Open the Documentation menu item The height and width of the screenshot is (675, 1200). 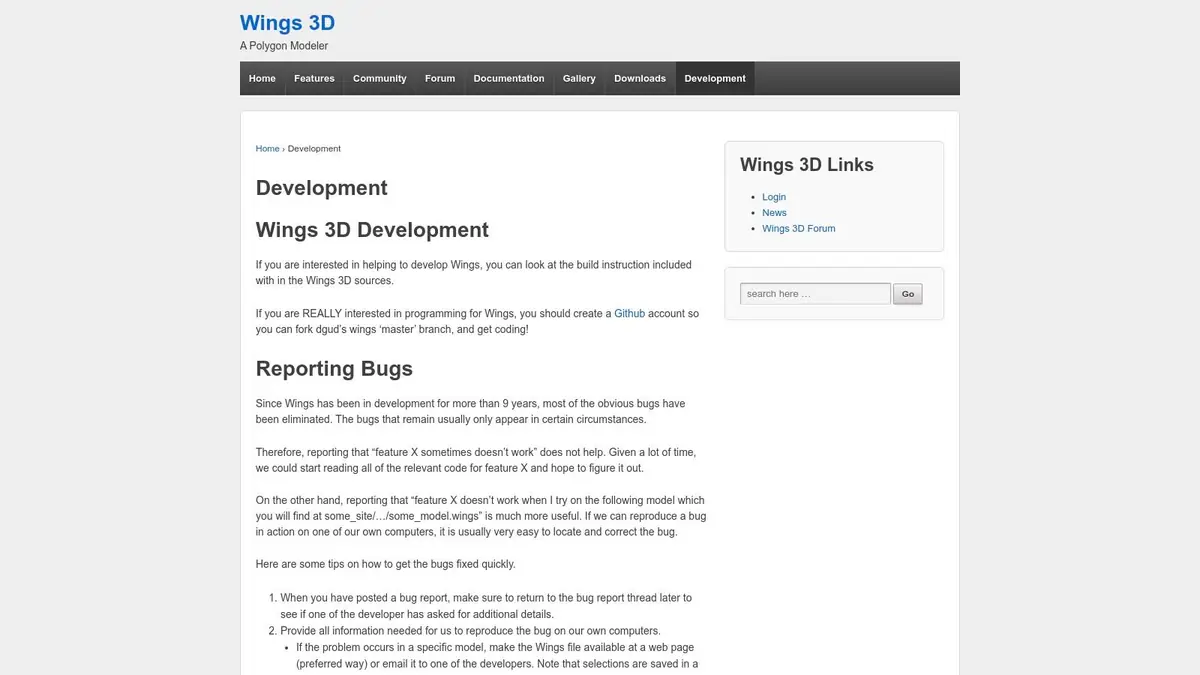click(509, 78)
